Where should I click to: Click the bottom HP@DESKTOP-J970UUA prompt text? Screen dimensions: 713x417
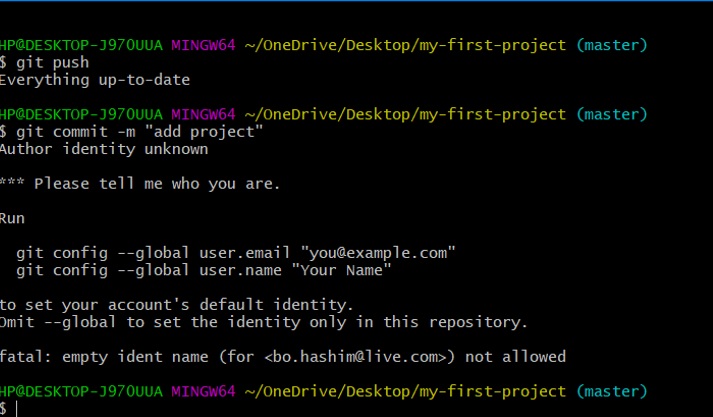[x=81, y=392]
